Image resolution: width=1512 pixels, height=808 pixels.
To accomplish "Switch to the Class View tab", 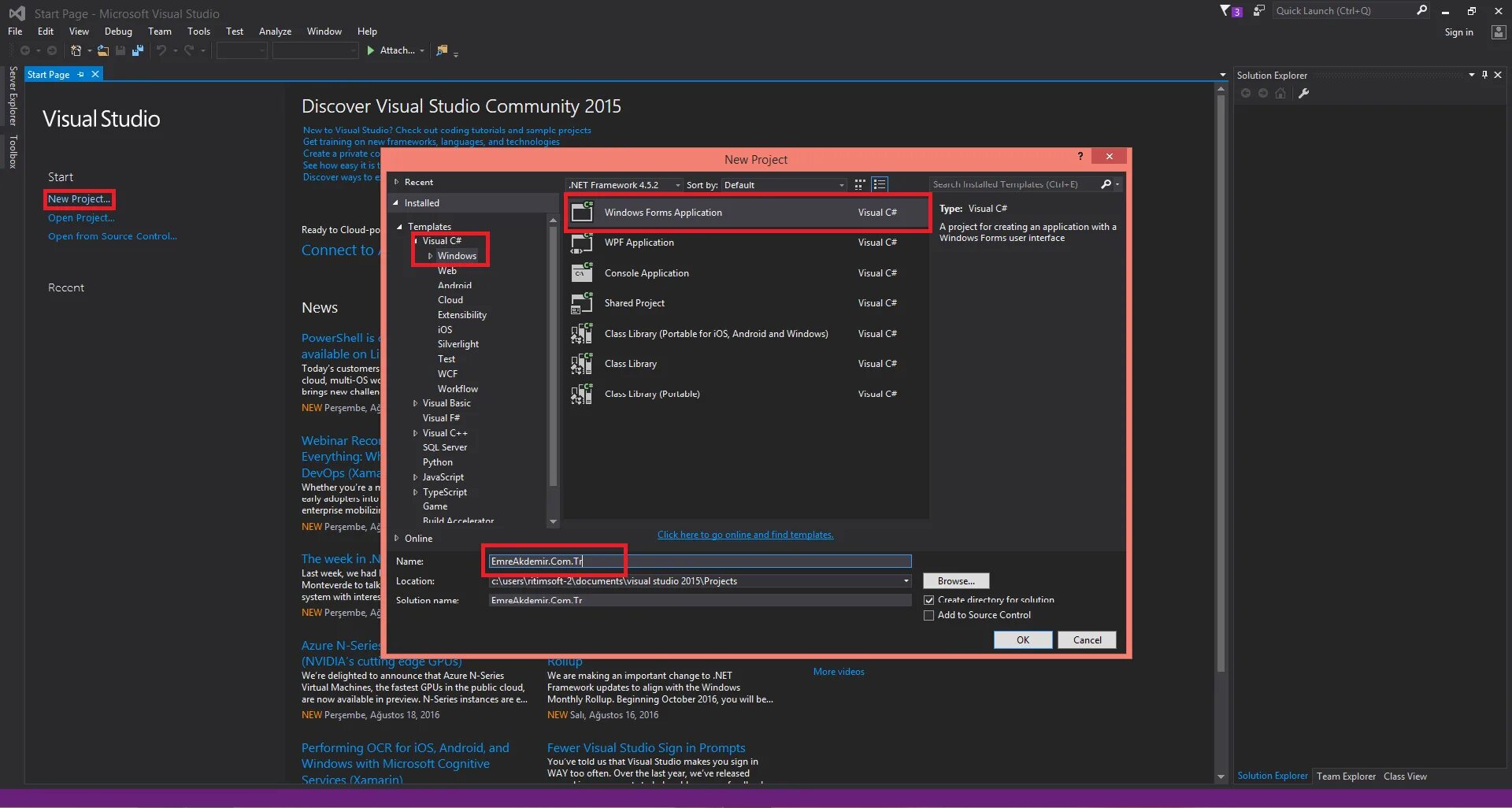I will tap(1405, 776).
